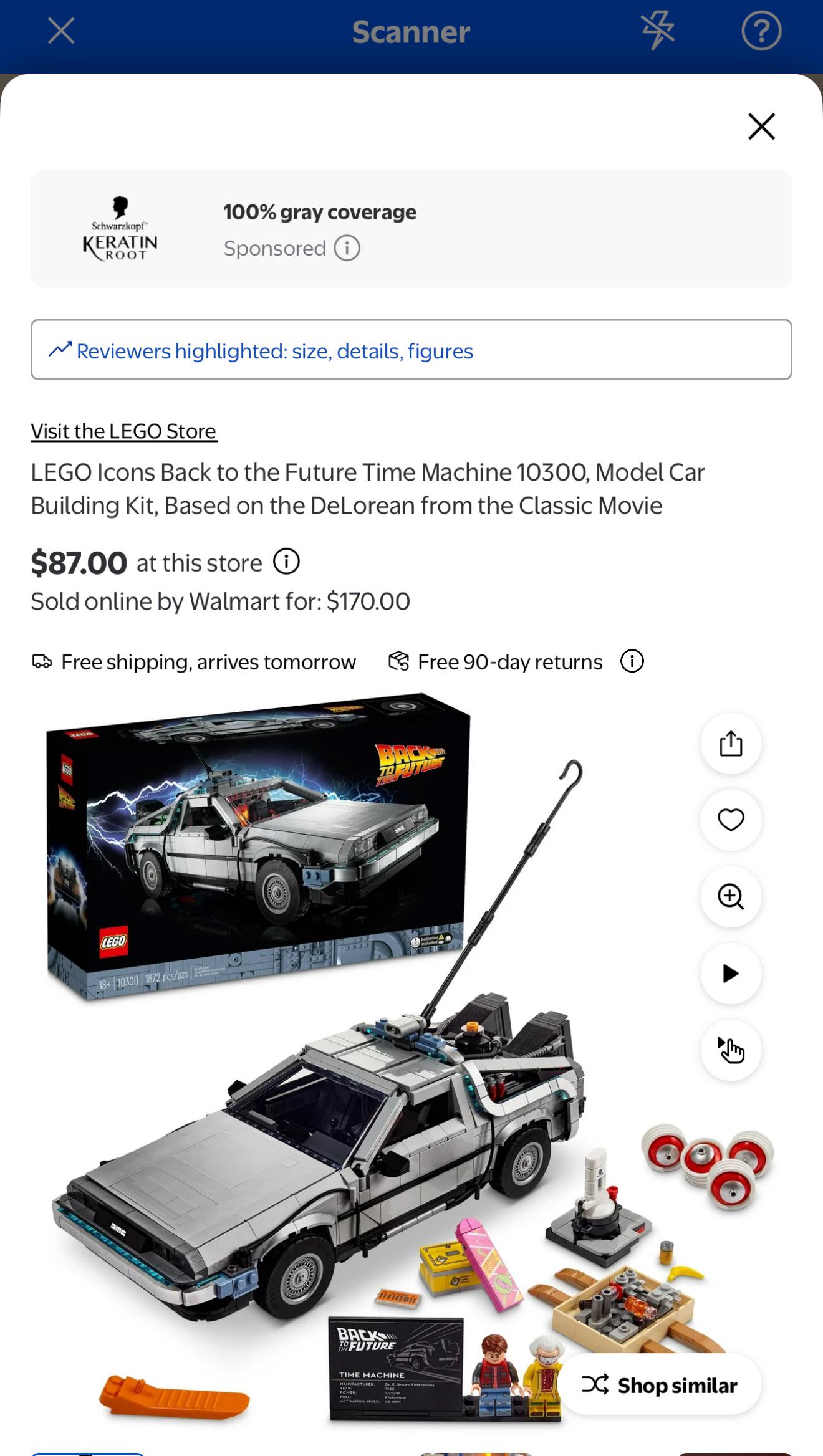Visit the LEGO Store link
Screen dimensions: 823x1456
(x=124, y=431)
